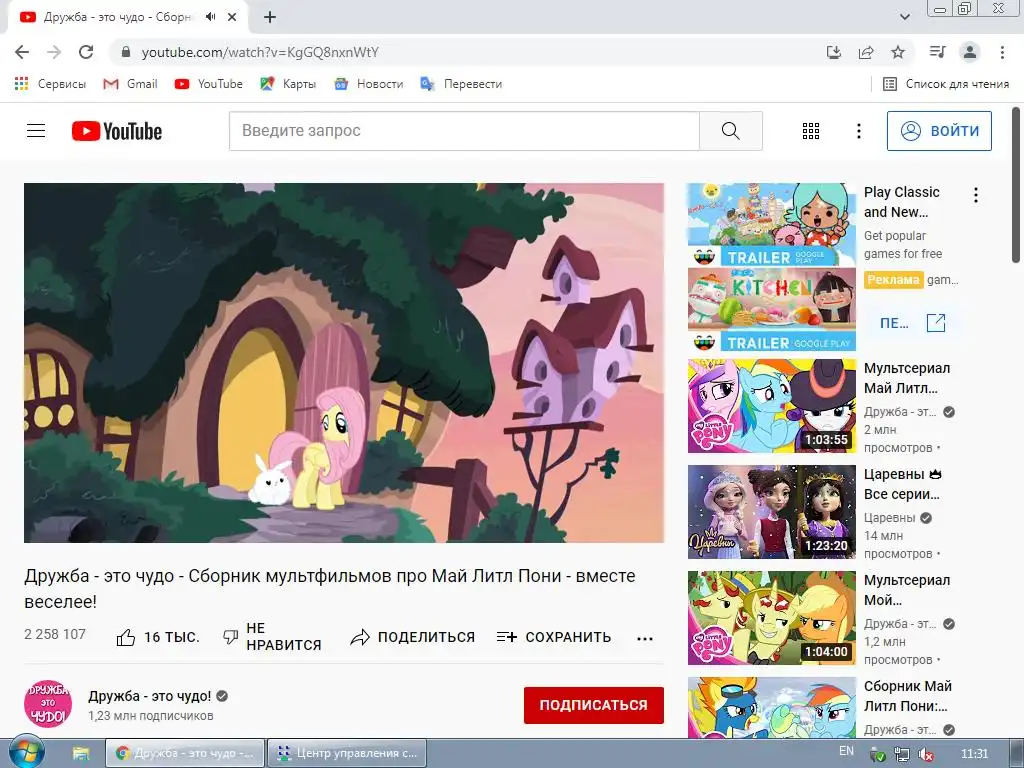Mute the tab via speaker icon
Screen dimensions: 1024x768
(210, 17)
